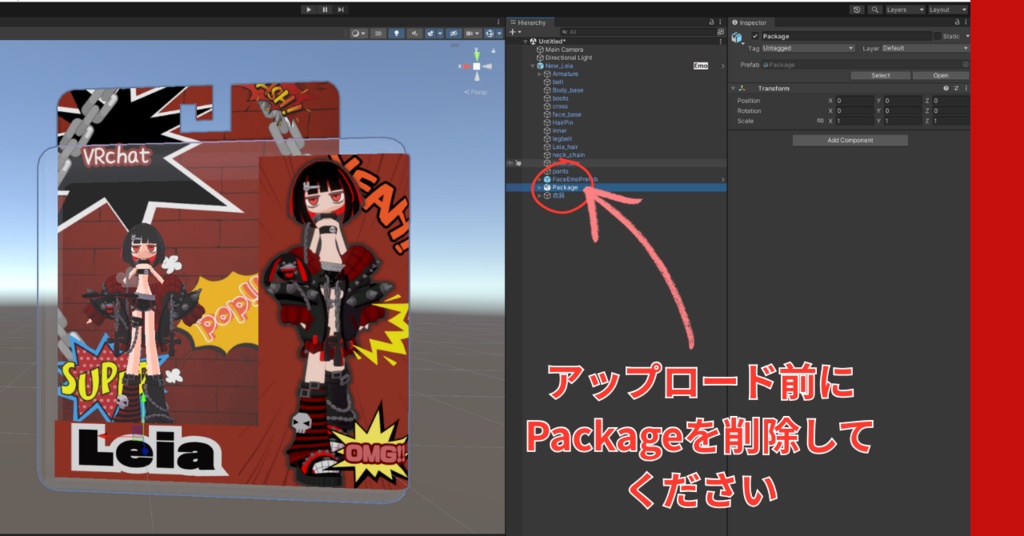Collapse the Untitled scene in Hierarchy

tap(526, 41)
